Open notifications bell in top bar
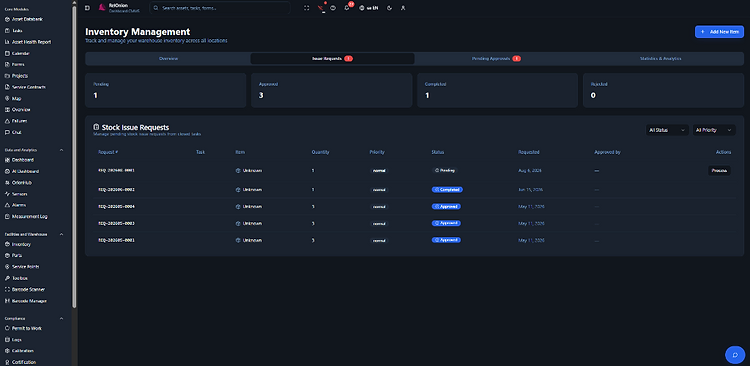 347,8
